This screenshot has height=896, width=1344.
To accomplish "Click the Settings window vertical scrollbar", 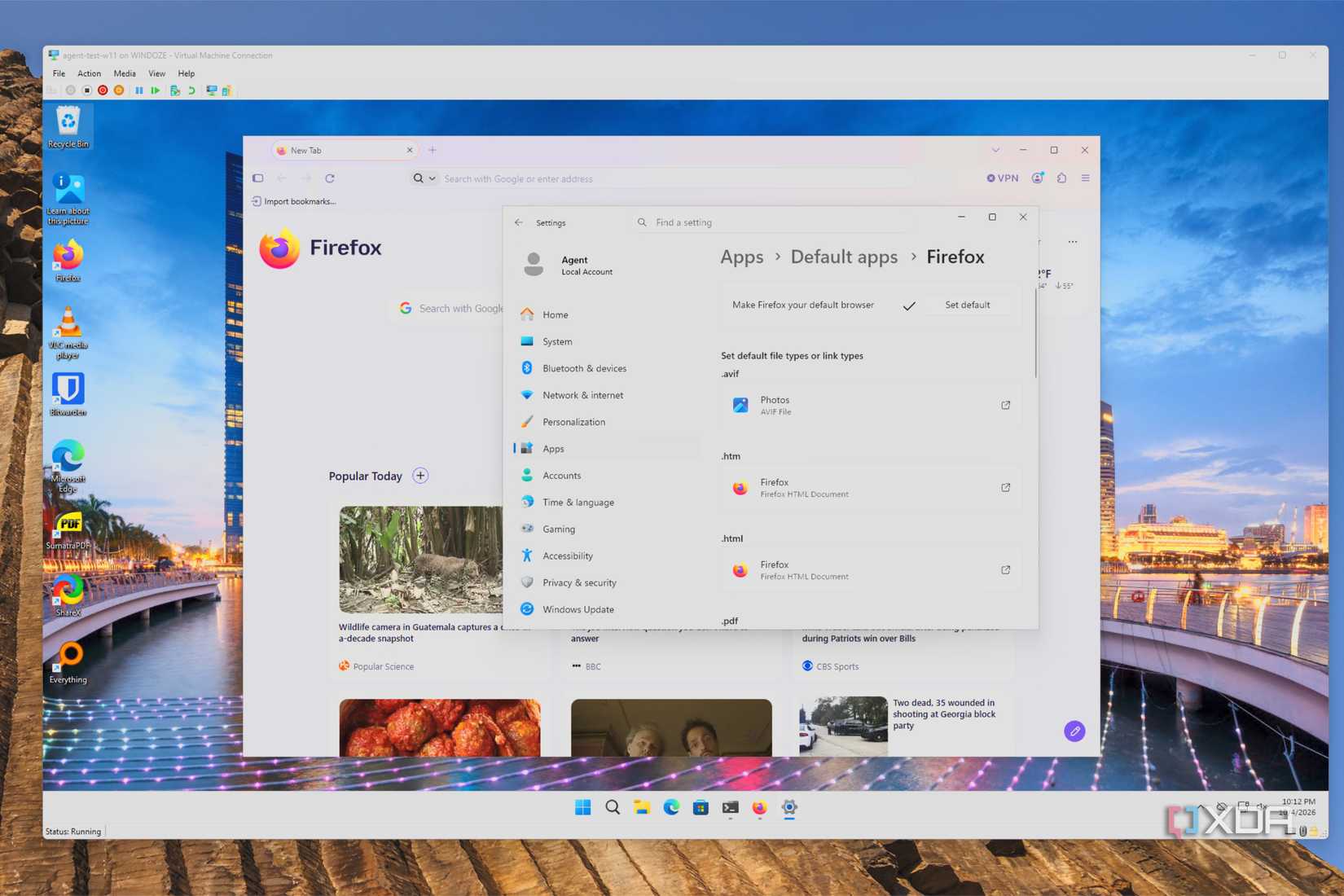I will 1035,332.
